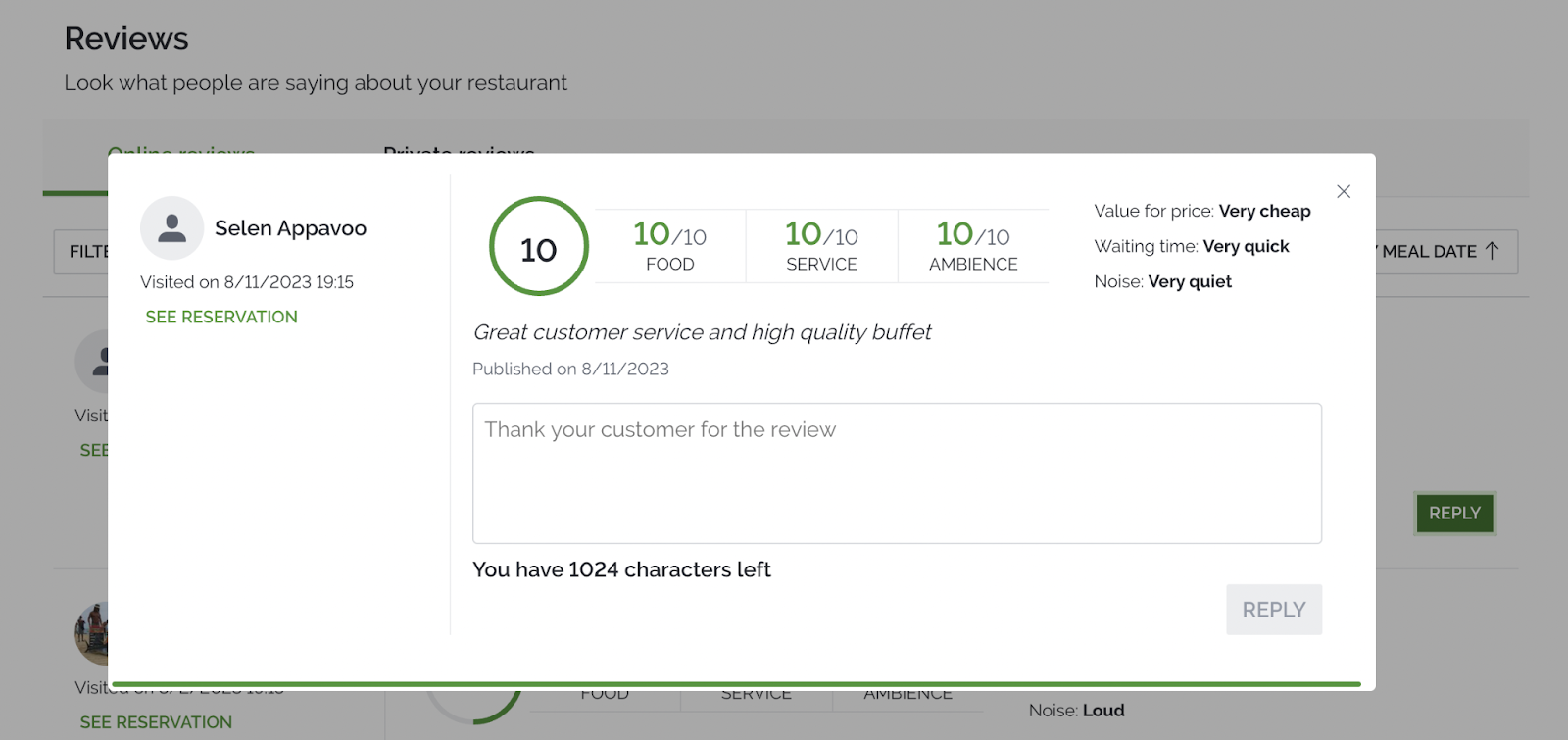The image size is (1568, 740).
Task: Click the 10/10 FOOD rating
Action: 670,246
